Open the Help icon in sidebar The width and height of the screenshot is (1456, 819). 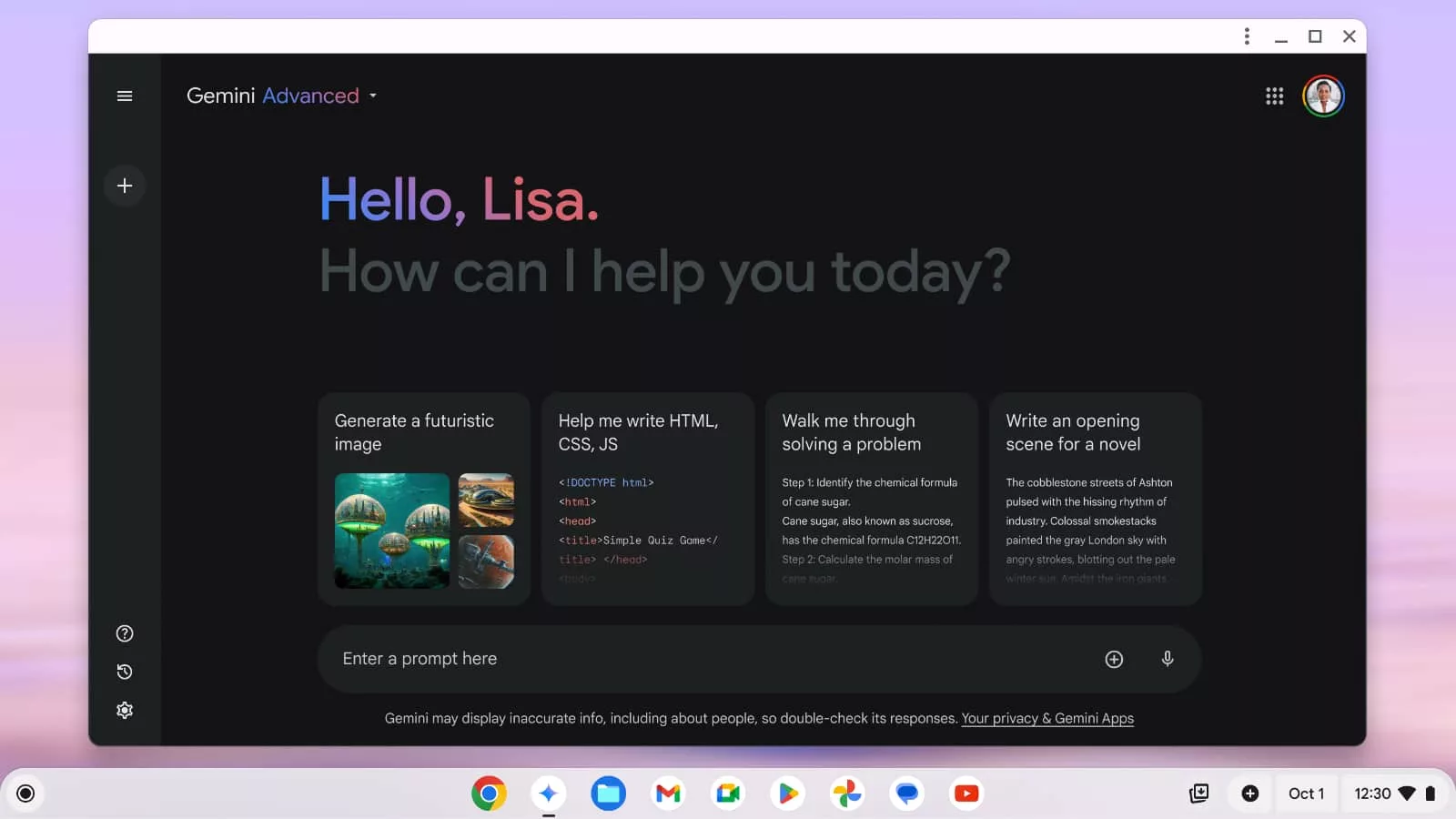(125, 633)
